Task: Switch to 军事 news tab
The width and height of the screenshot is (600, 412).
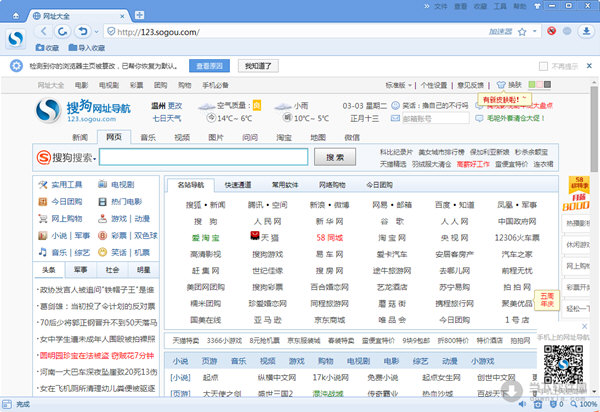Action: coord(80,270)
